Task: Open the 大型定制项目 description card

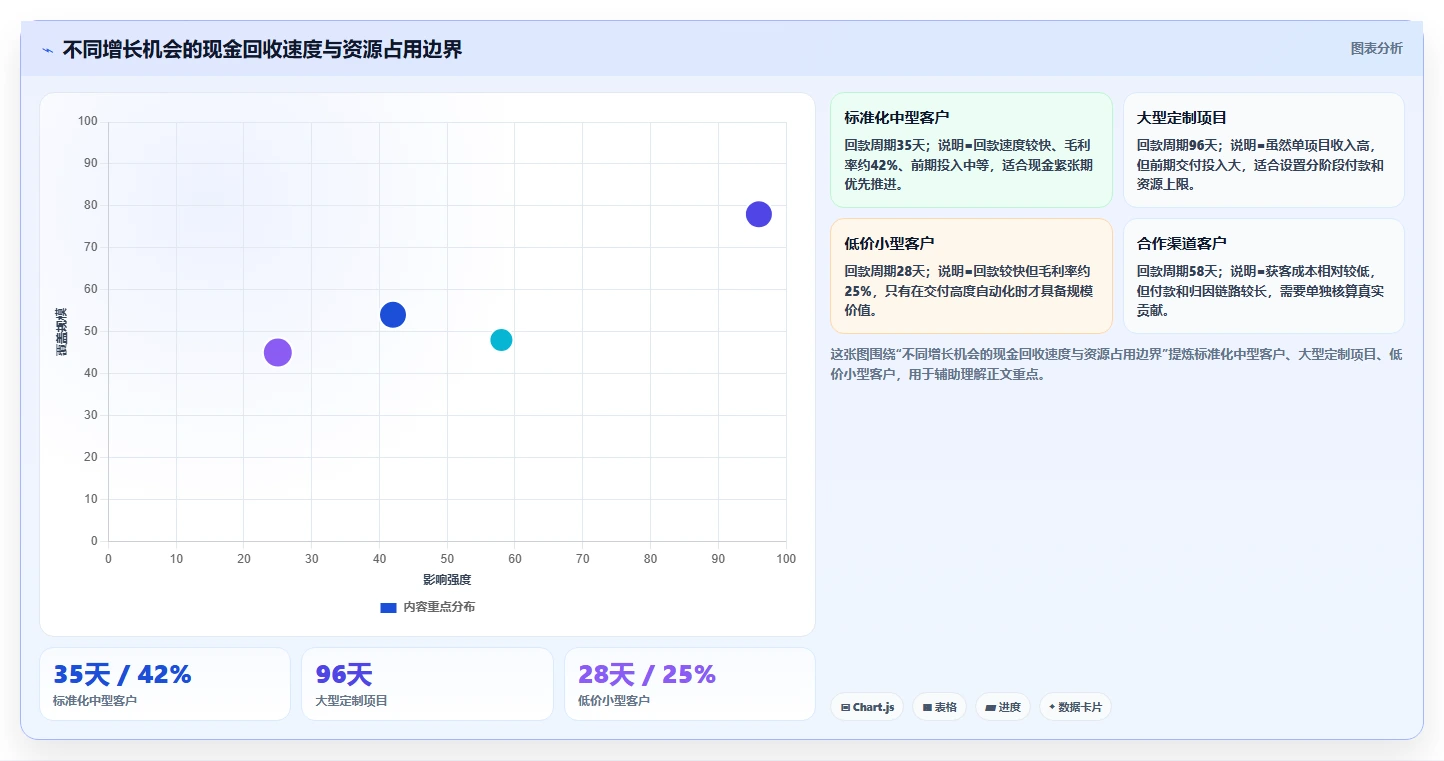Action: tap(1264, 150)
